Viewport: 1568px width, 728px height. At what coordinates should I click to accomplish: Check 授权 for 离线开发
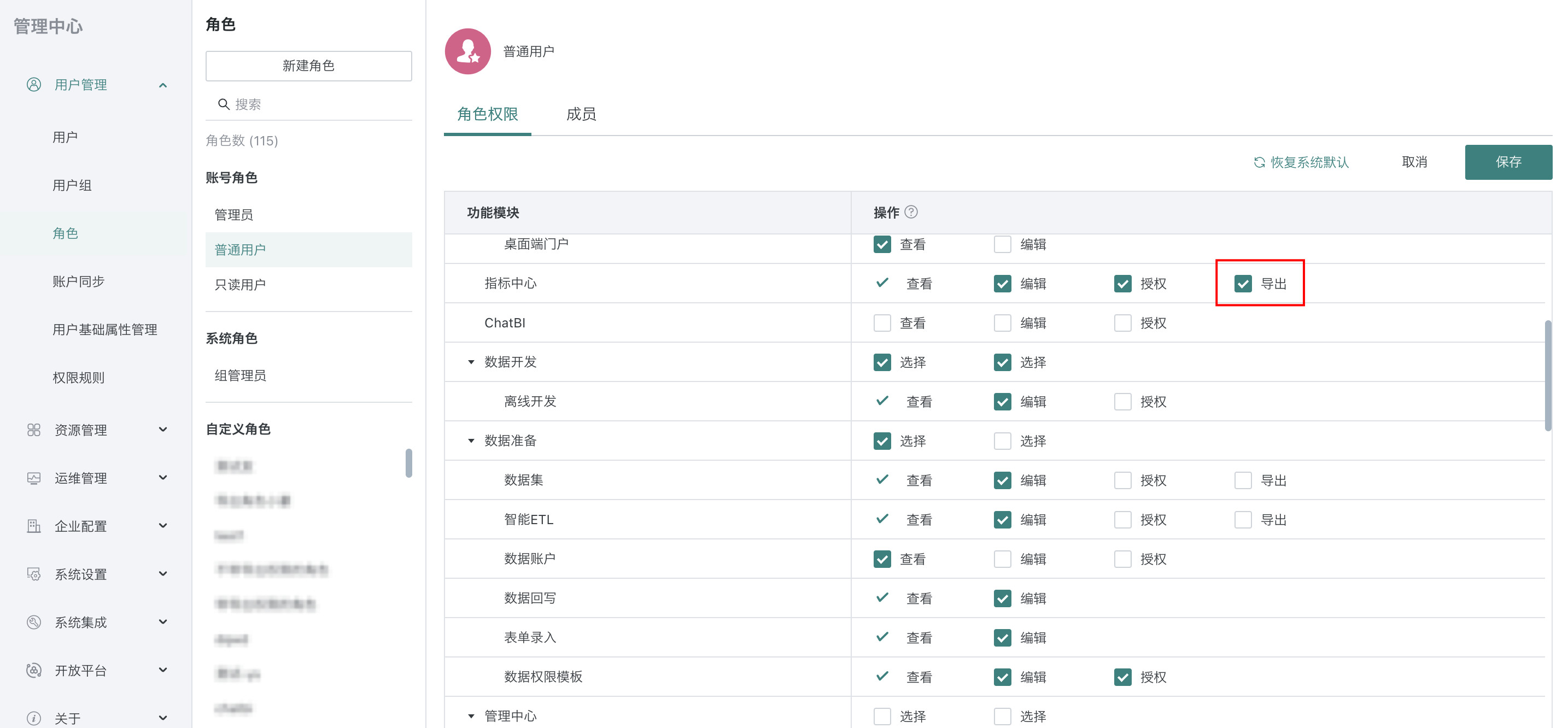1122,402
